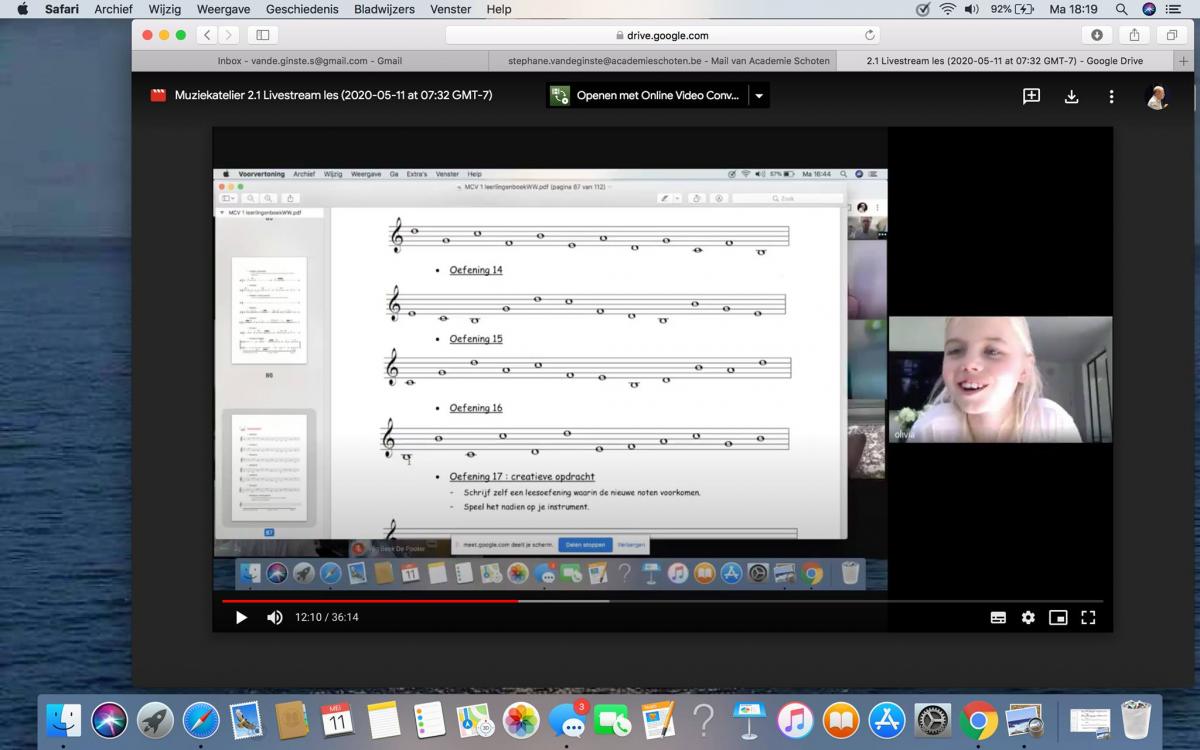Open with Online Video Converter

[x=647, y=96]
